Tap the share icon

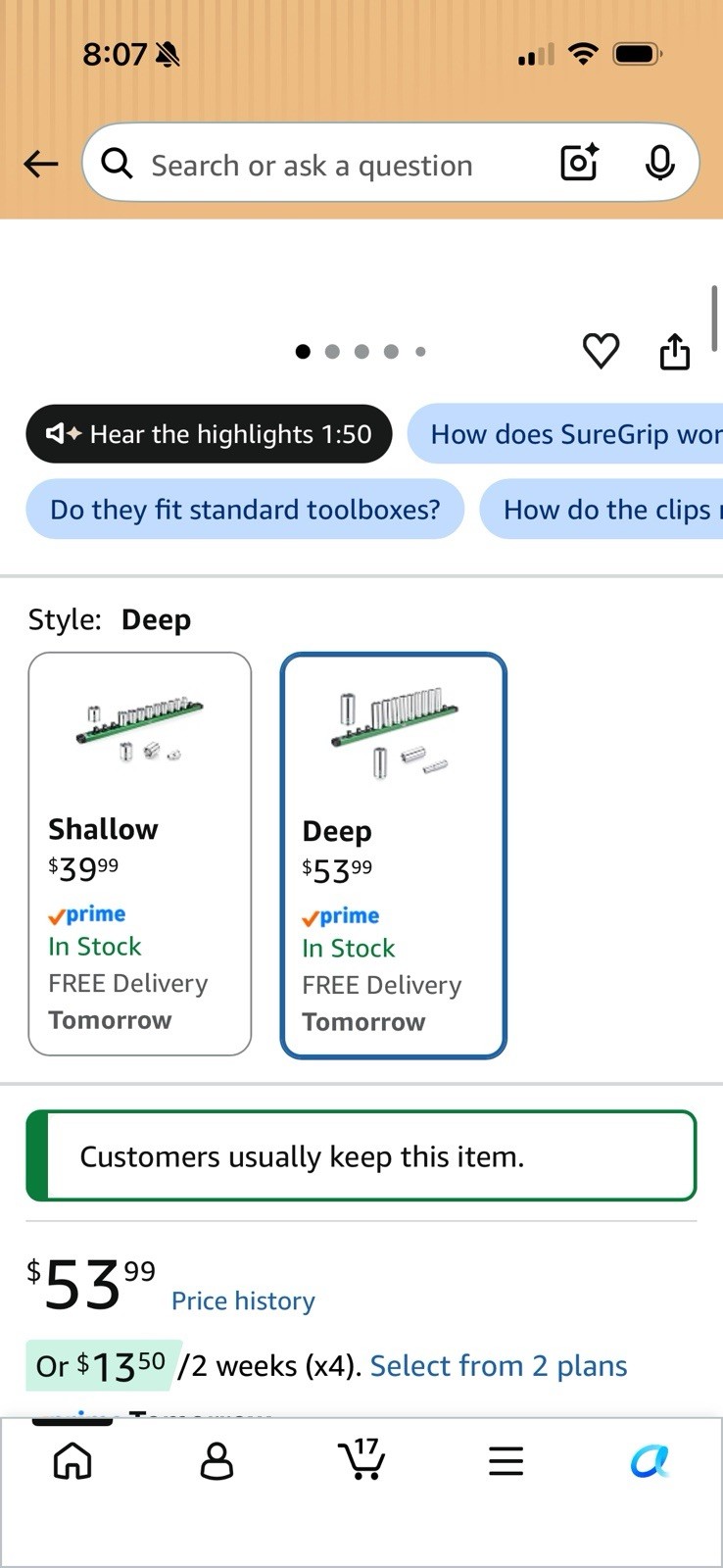(x=674, y=351)
